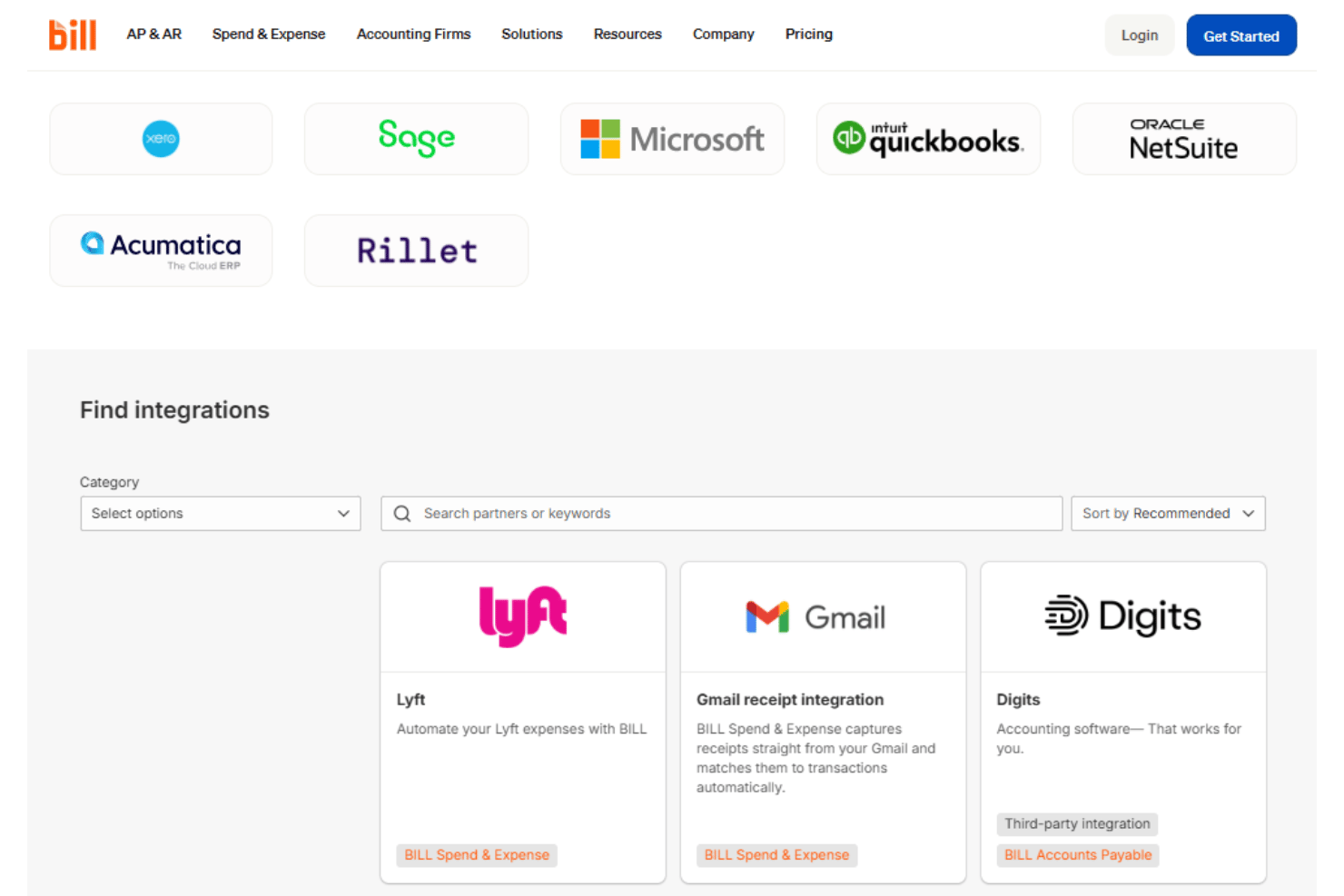The image size is (1344, 896).
Task: Open the Rillet logo card
Action: pos(416,251)
